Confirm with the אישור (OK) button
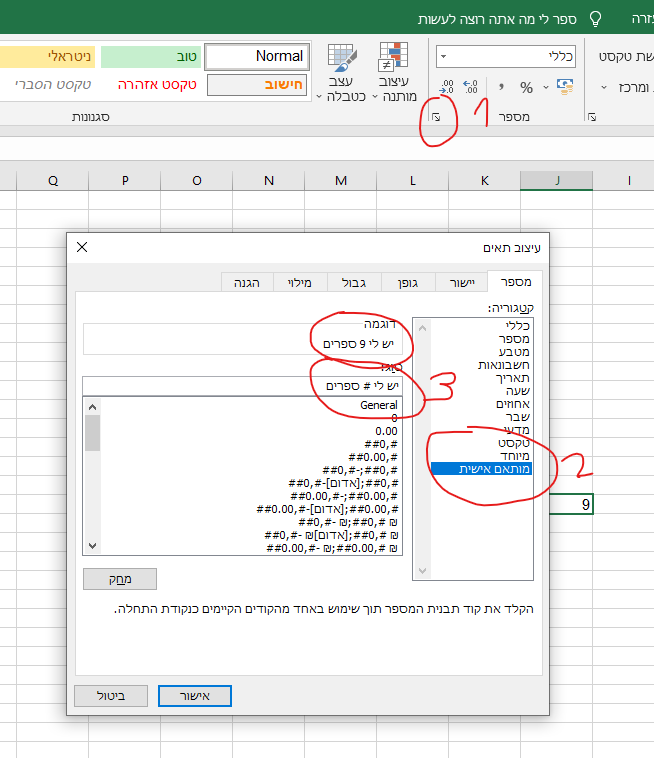 195,696
